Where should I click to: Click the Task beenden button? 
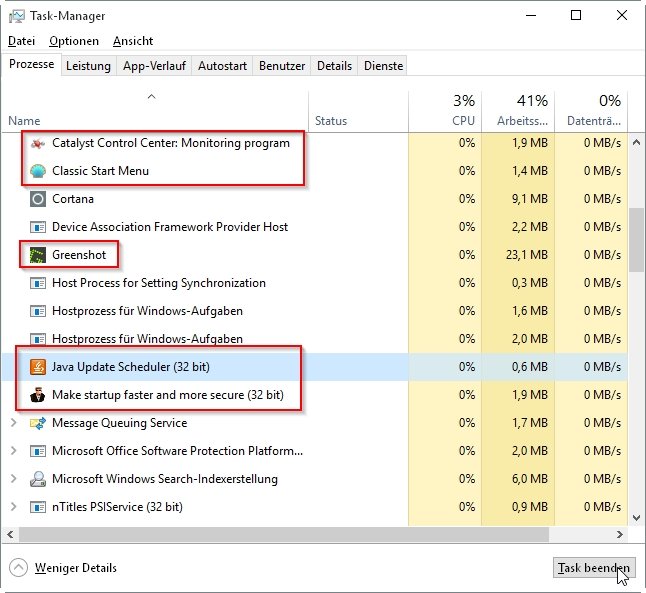coord(594,568)
